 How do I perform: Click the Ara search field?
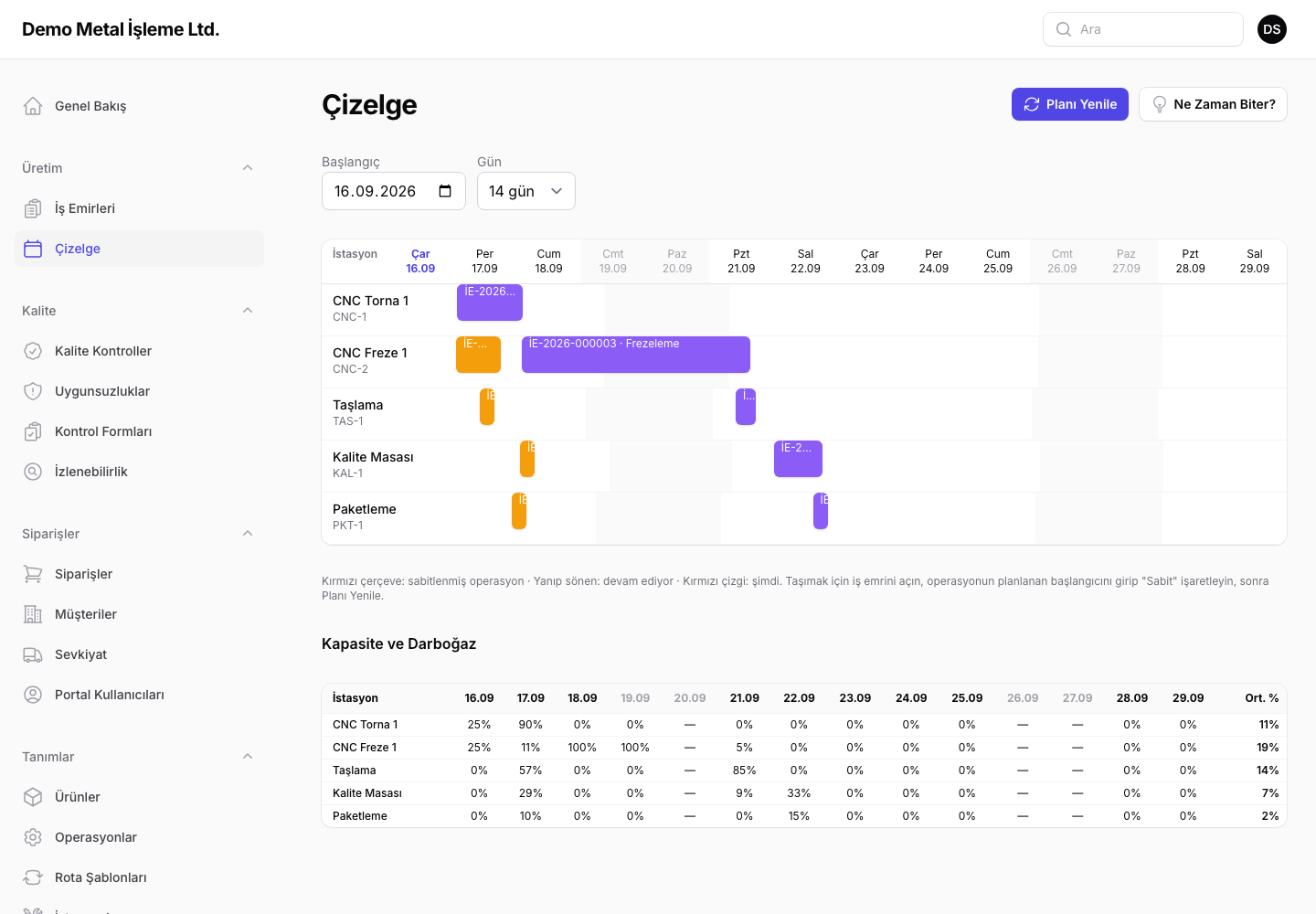coord(1143,29)
